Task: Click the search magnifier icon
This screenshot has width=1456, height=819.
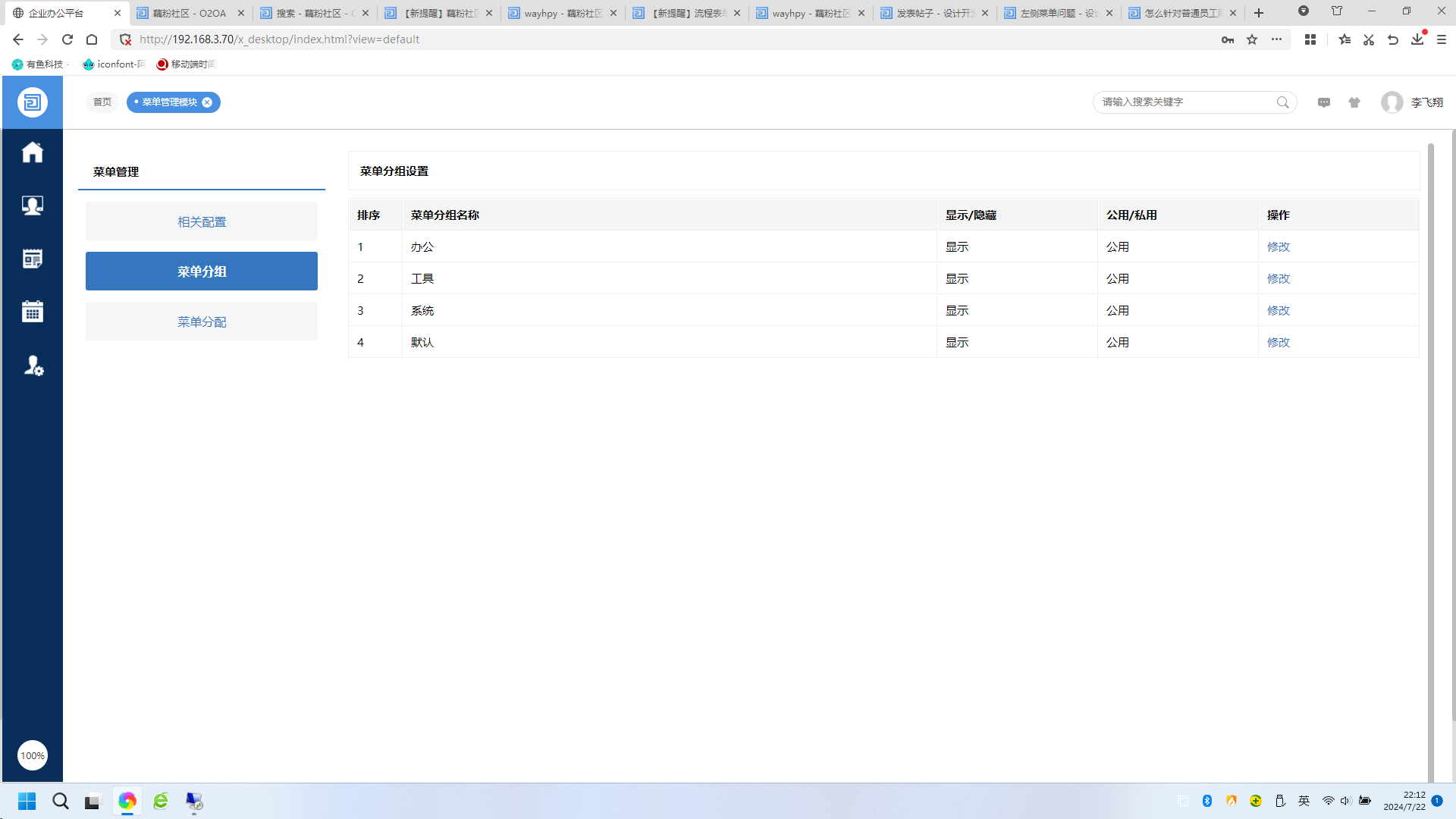Action: (1282, 102)
